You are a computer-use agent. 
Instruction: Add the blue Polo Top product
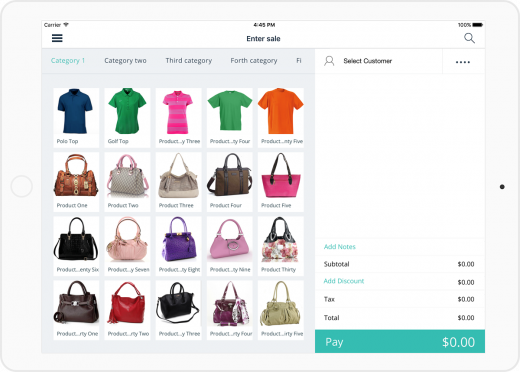(x=76, y=118)
